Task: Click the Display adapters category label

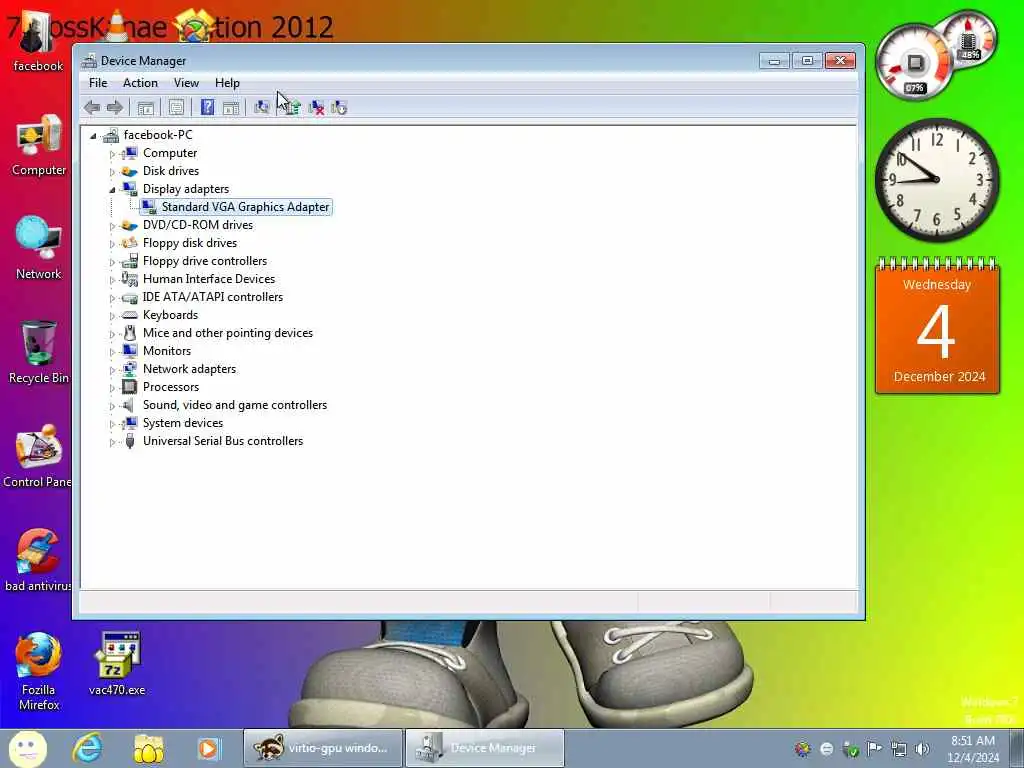Action: click(x=186, y=189)
